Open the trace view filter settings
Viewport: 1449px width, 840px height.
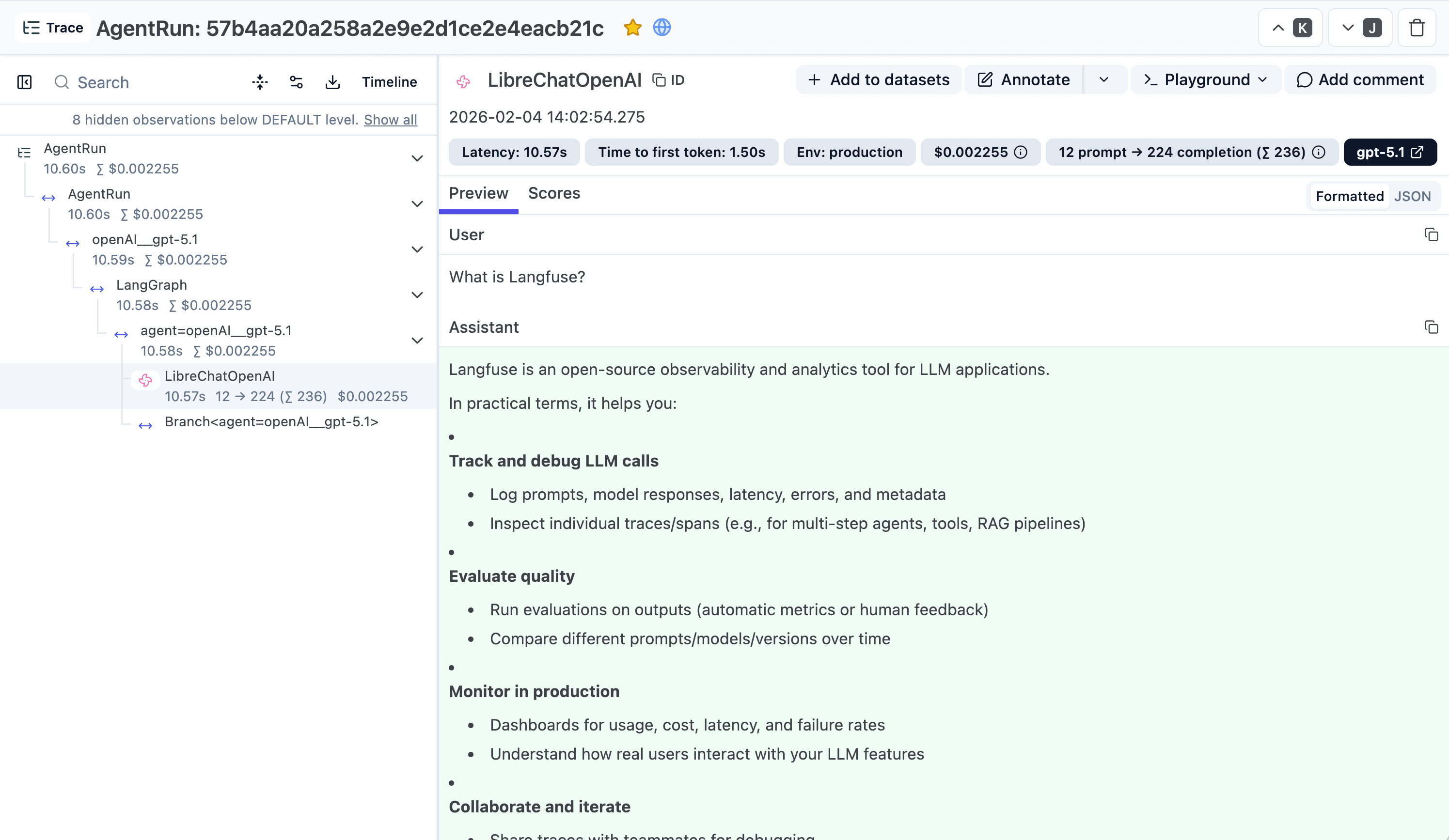(296, 82)
